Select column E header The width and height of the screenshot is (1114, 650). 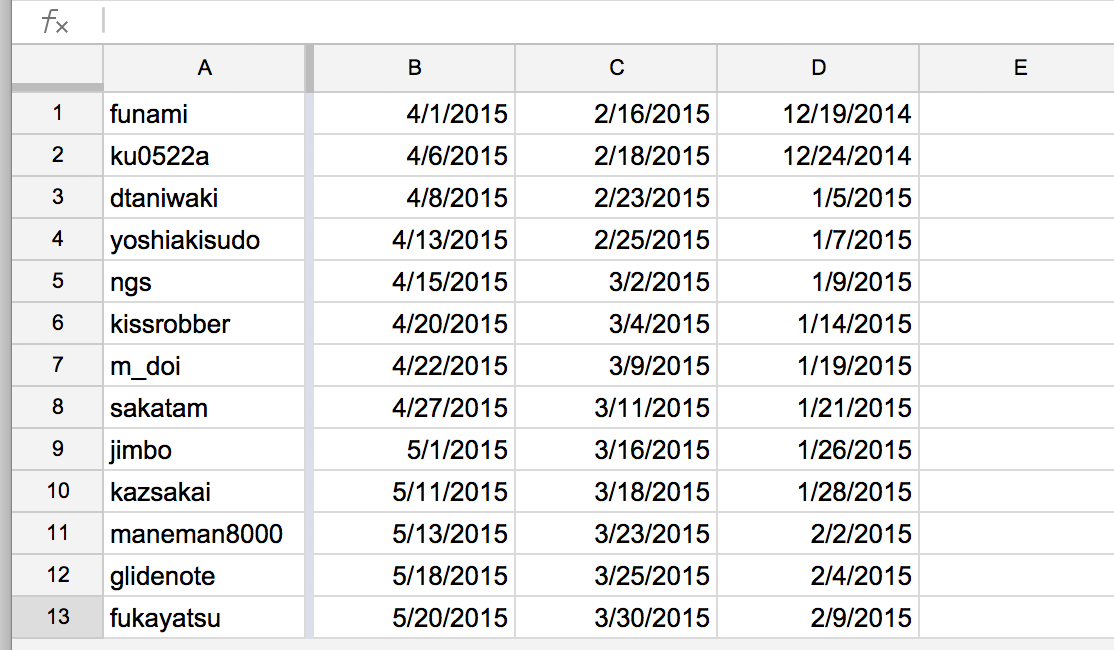pos(1019,68)
